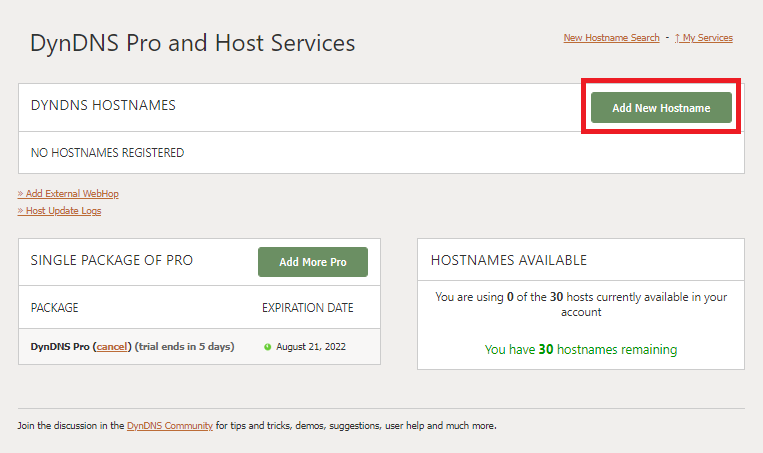Click the DynDNS Pro package name

click(x=60, y=346)
